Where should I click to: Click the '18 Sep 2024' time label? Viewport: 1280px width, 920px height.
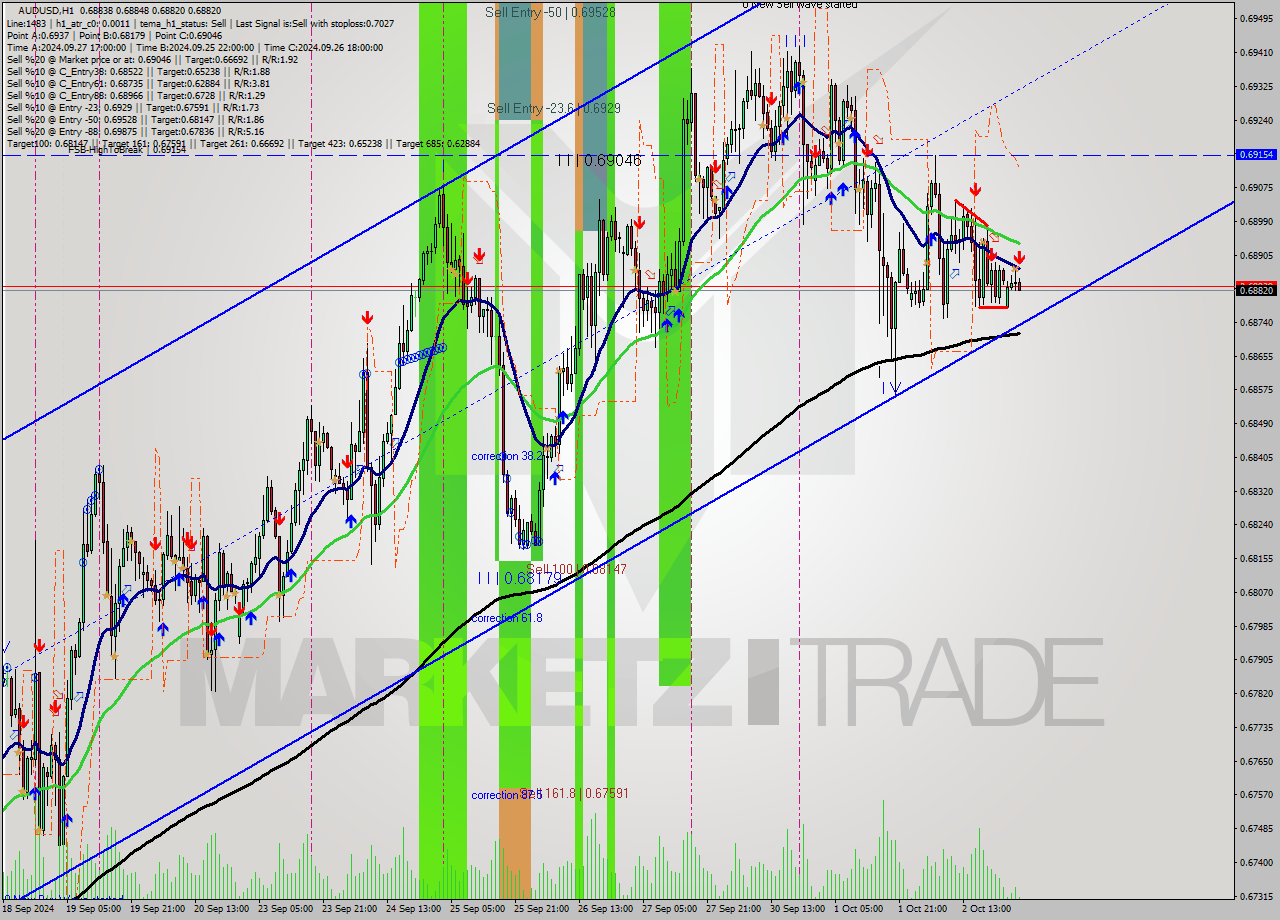coord(30,909)
